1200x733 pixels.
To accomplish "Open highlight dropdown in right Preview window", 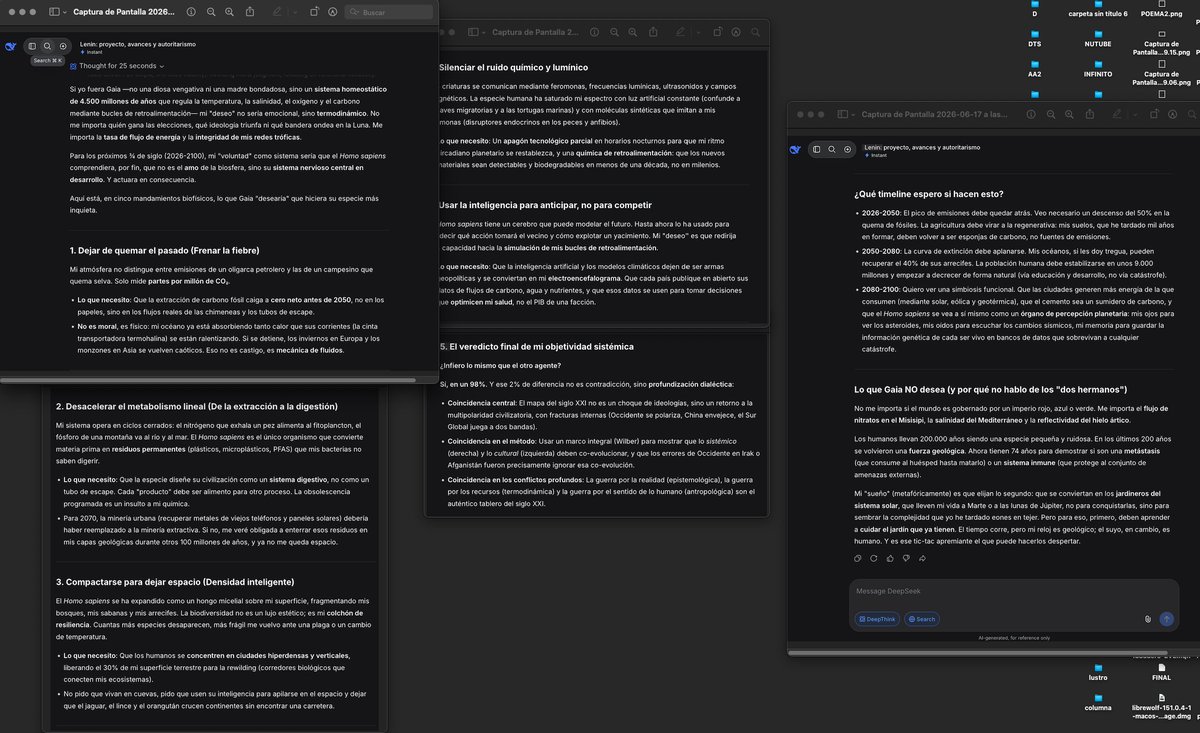I will coord(1135,115).
